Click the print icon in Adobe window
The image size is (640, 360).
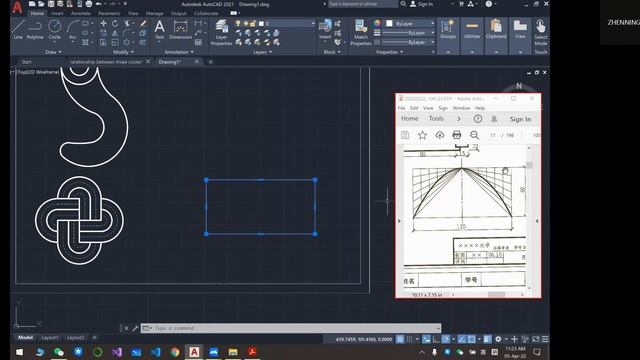(457, 135)
